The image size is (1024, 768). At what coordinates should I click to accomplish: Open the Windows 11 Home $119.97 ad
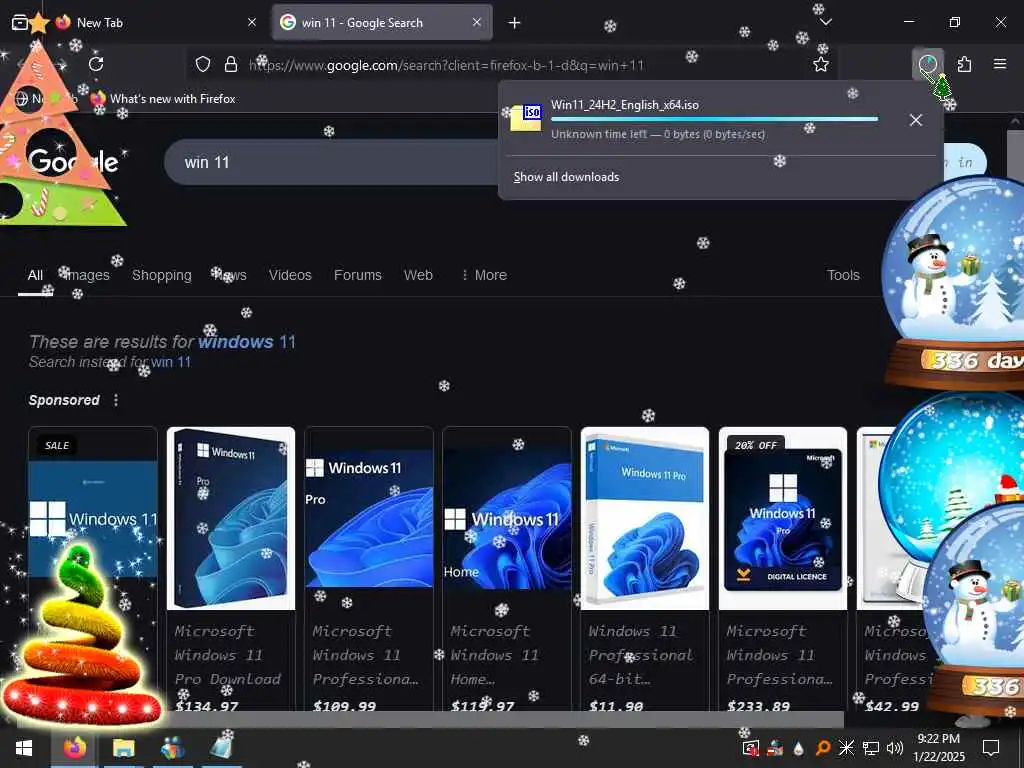pos(507,569)
